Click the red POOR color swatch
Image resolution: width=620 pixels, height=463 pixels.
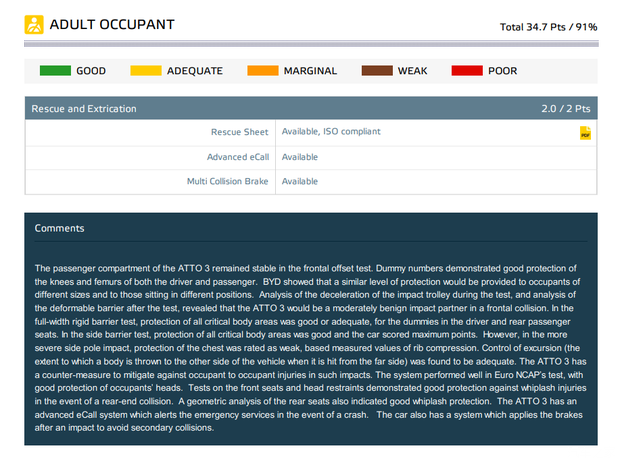point(467,71)
